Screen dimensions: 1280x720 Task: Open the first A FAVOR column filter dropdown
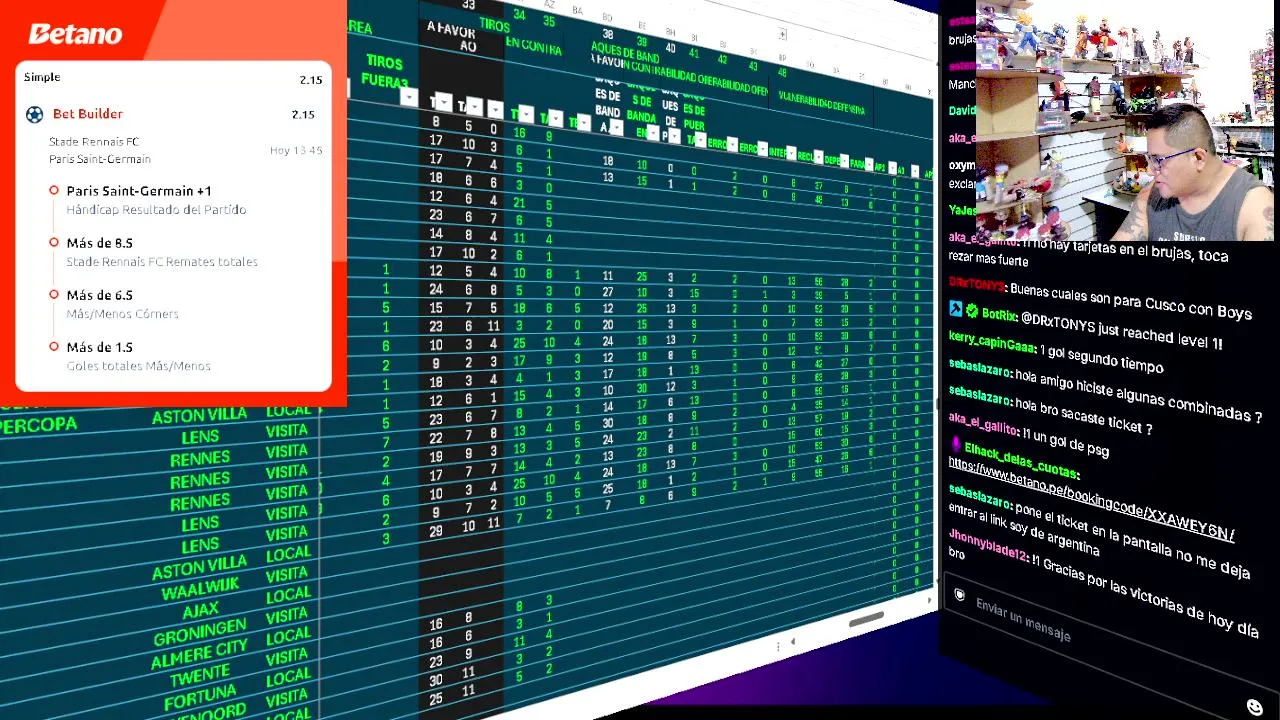[443, 102]
